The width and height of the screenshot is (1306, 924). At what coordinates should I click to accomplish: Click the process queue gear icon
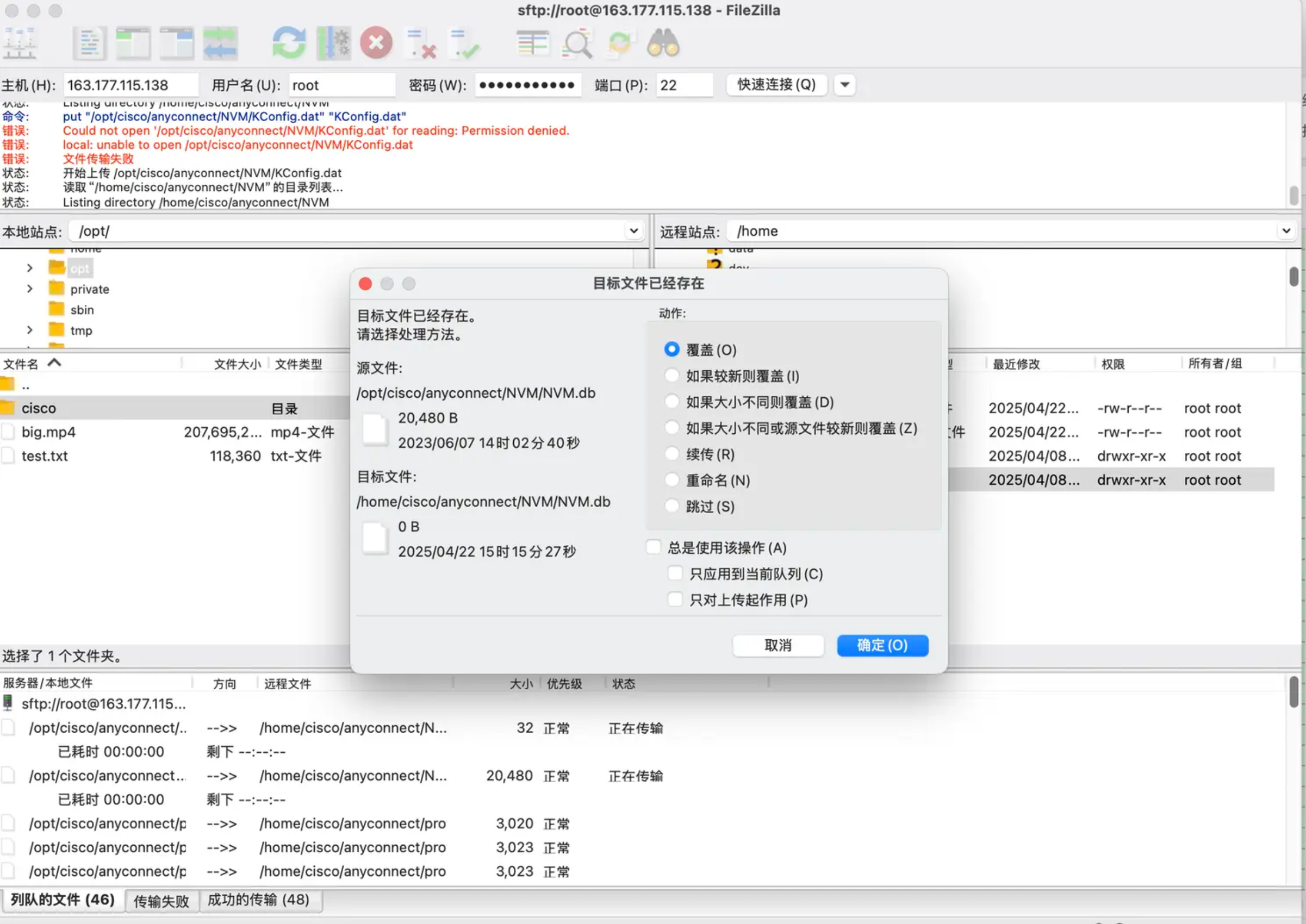pos(333,43)
